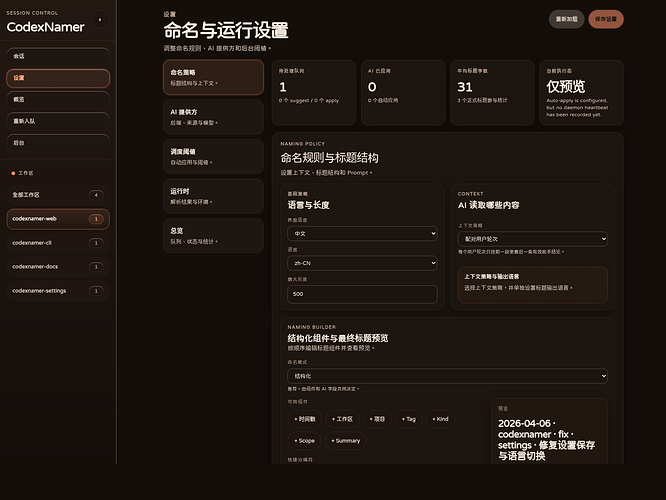Viewport: 666px width, 500px height.
Task: Collapse the sidebar with the arrow button
Action: 100,20
